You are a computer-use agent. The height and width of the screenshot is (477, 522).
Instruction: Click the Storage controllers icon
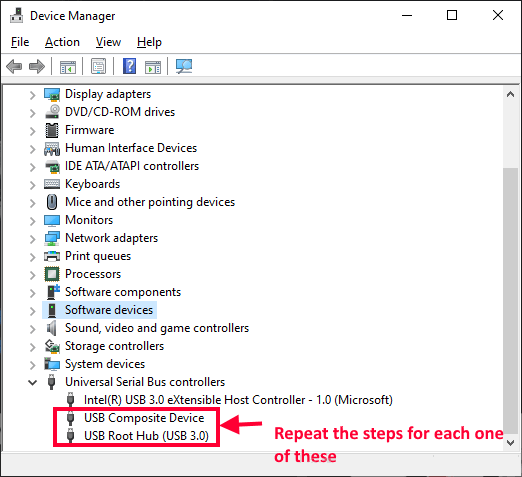(x=52, y=346)
